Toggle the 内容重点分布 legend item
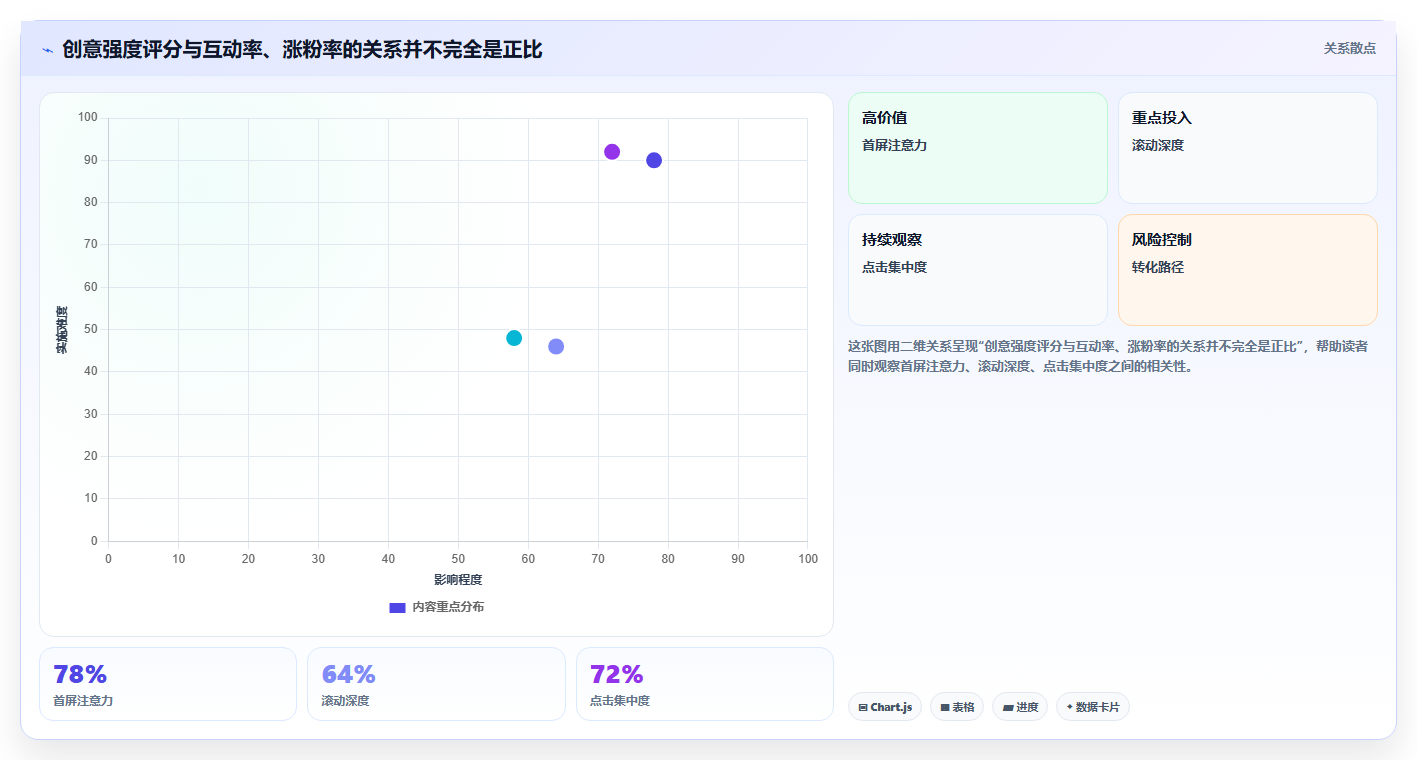The width and height of the screenshot is (1417, 760). (x=436, y=607)
